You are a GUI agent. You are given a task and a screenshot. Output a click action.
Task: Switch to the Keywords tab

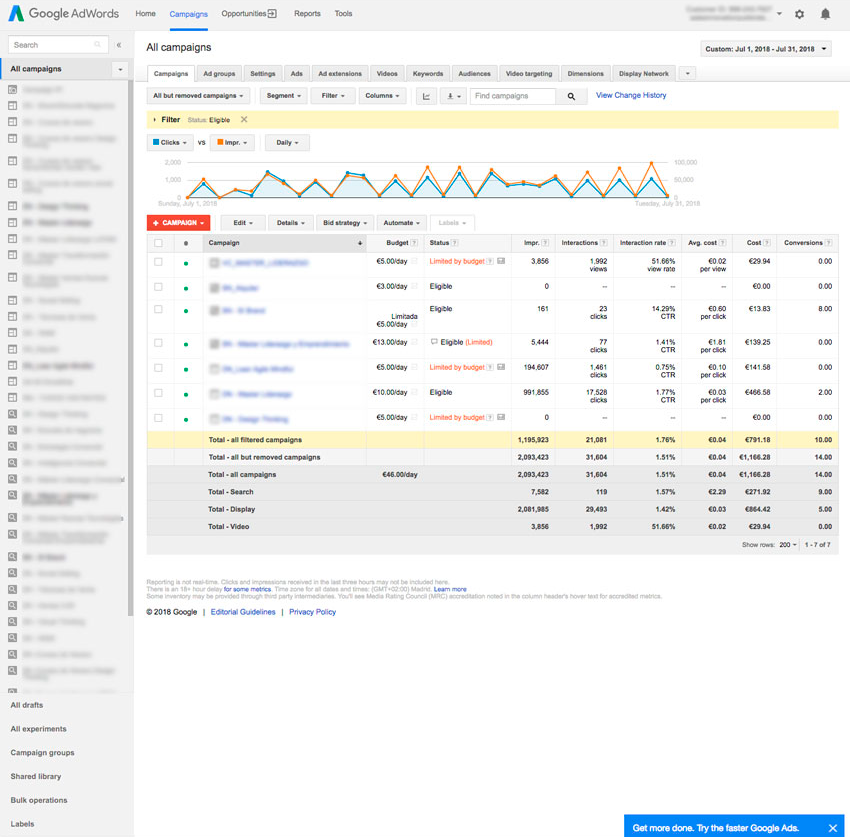(427, 74)
